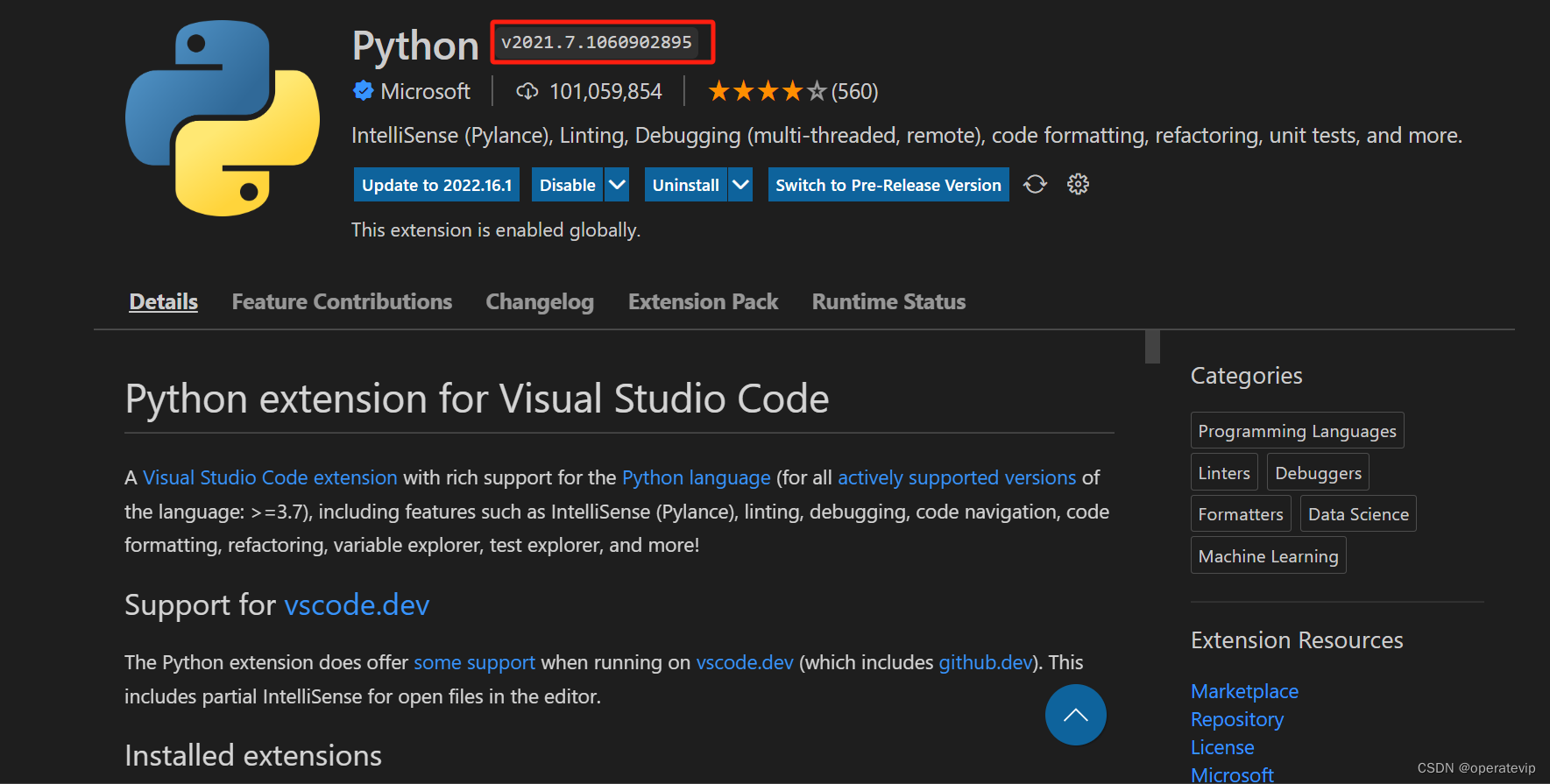
Task: Open the License resource link
Action: (x=1222, y=747)
